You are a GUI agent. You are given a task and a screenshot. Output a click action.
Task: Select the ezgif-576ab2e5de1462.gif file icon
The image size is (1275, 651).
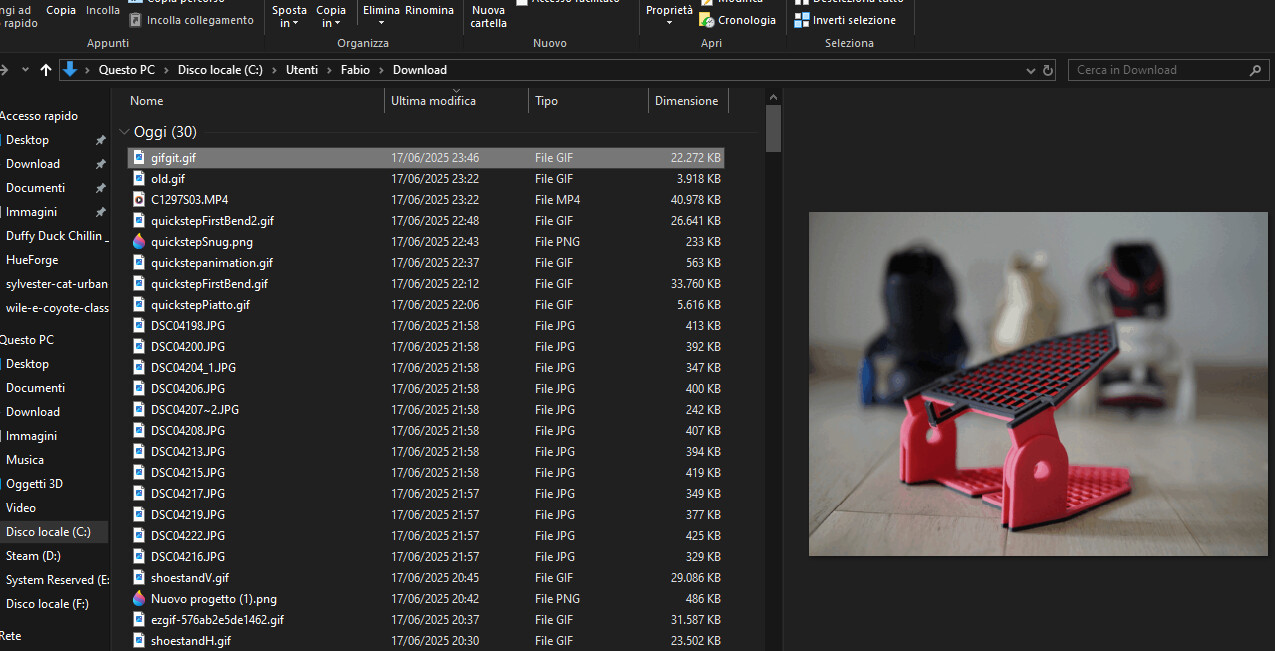140,620
